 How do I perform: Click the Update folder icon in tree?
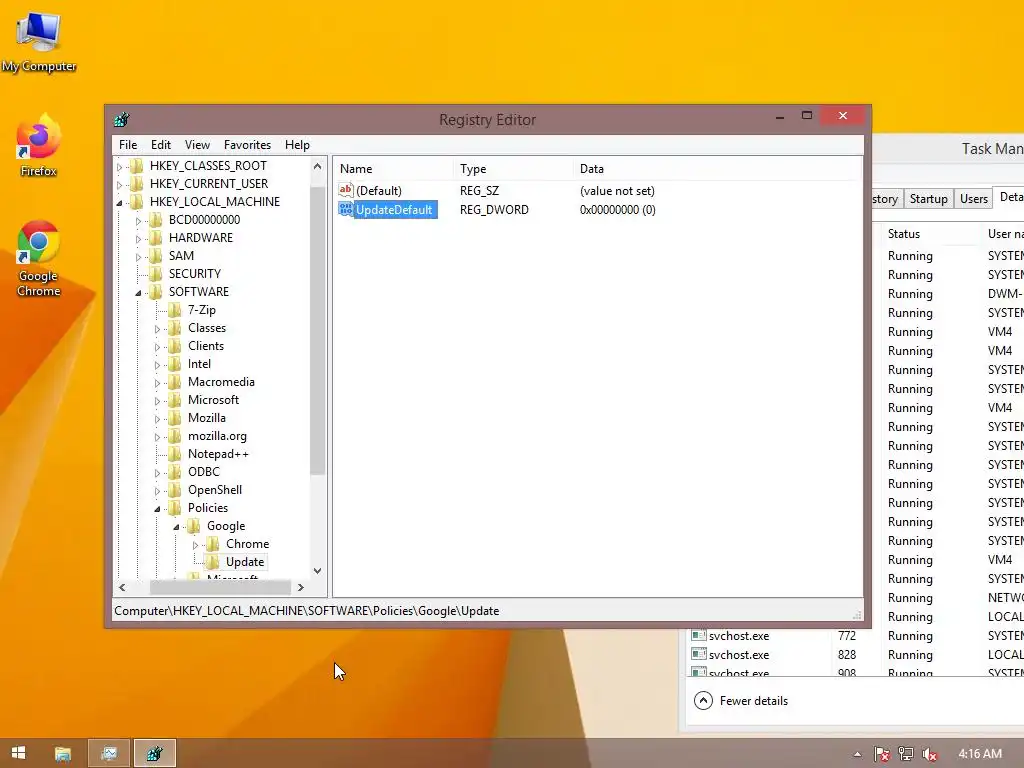point(213,562)
